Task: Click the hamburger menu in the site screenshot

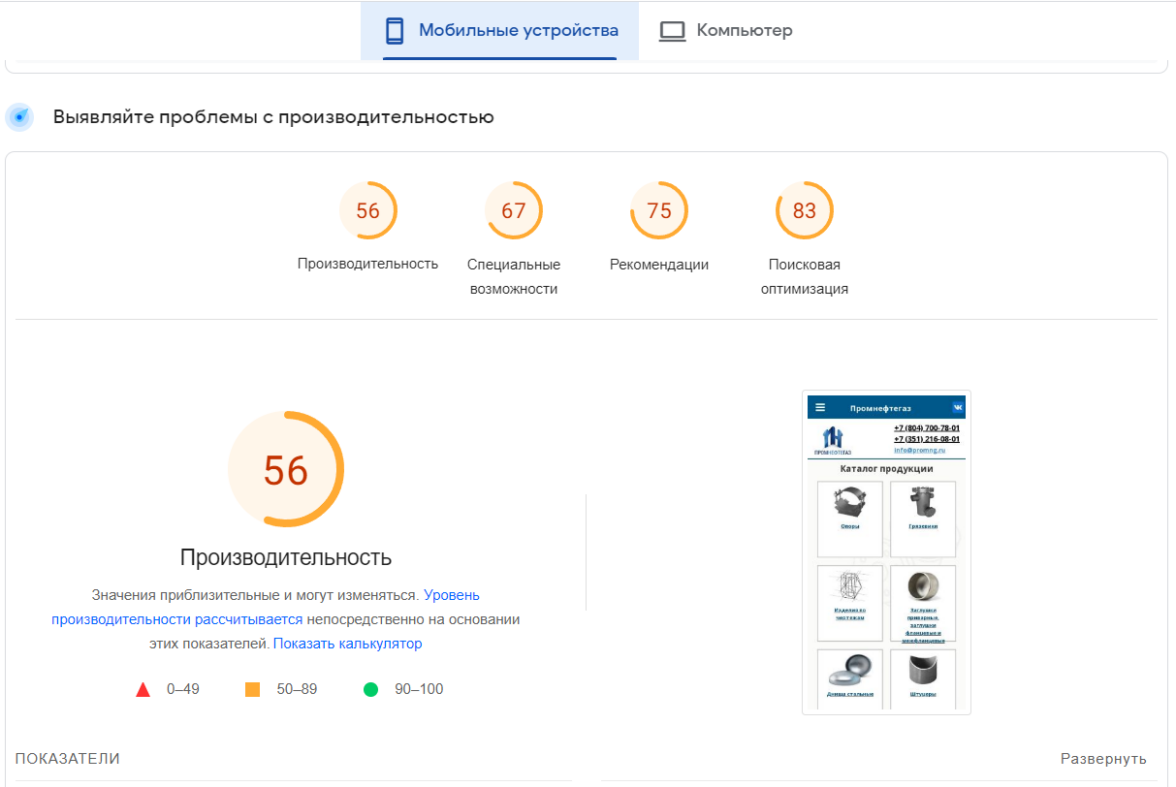Action: [820, 408]
